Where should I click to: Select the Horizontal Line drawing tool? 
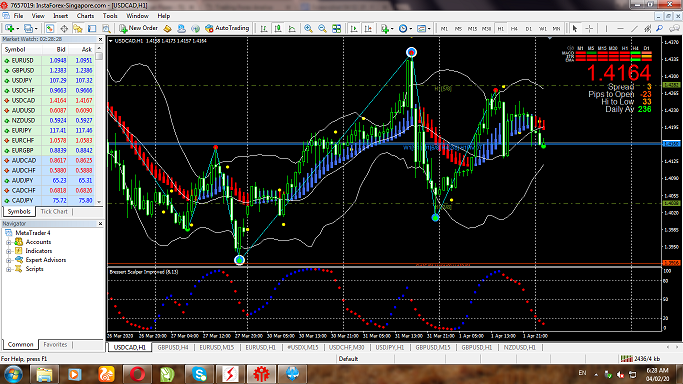620,28
